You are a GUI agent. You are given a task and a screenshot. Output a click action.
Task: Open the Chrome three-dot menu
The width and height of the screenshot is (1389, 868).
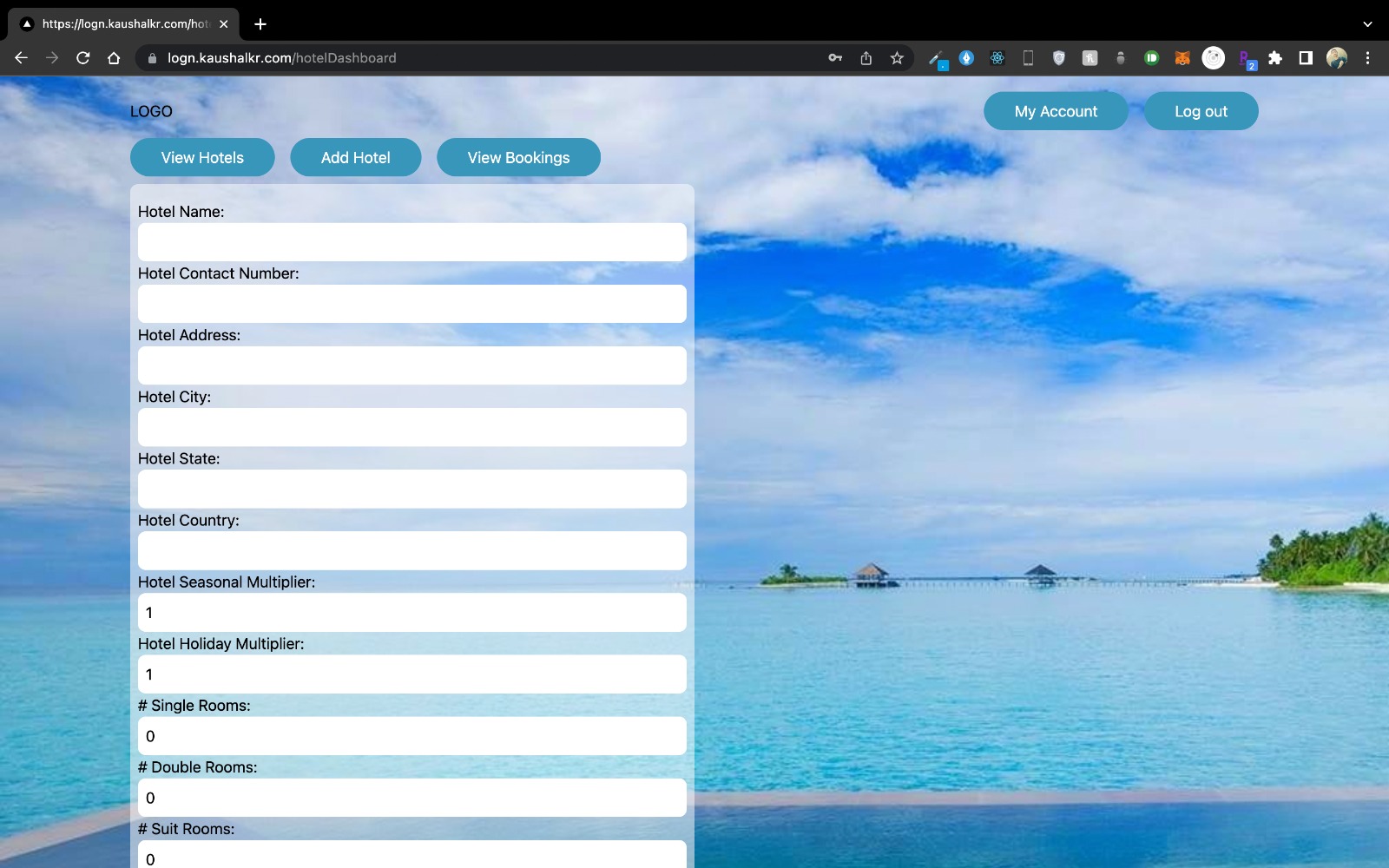coord(1369,58)
